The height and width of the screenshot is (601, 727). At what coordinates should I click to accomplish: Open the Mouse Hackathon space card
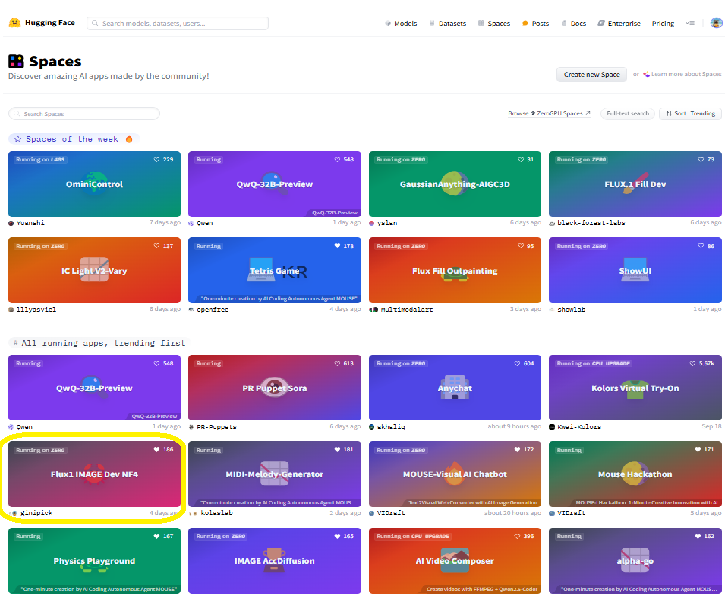(x=635, y=474)
